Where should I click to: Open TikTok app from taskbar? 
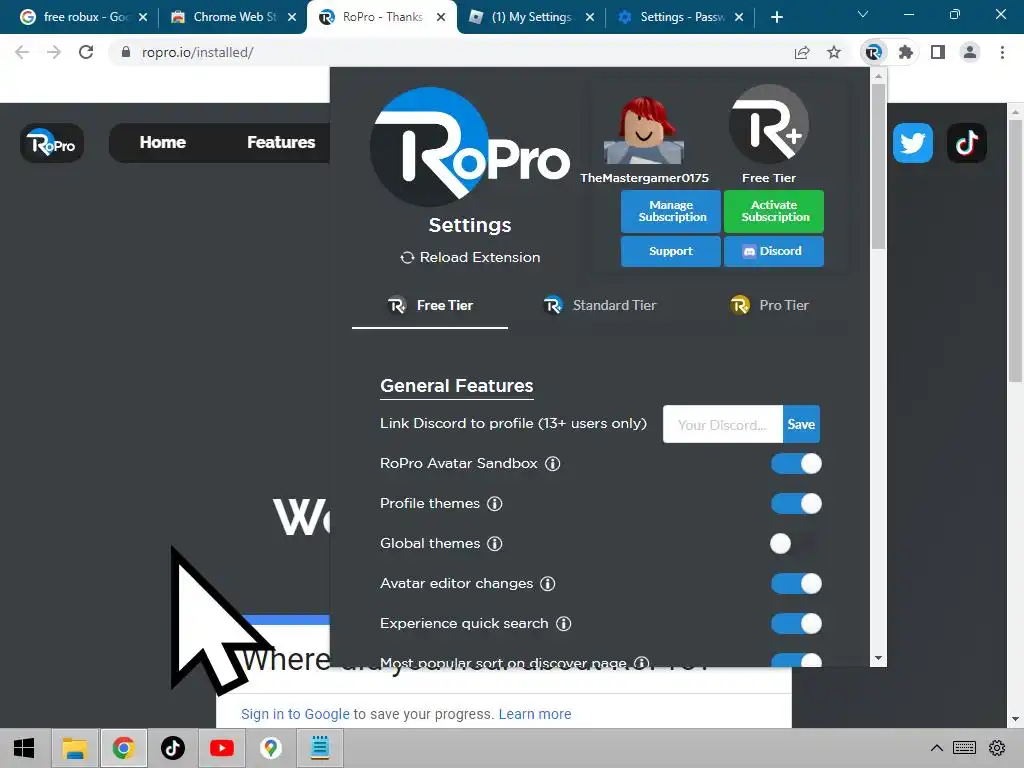172,748
